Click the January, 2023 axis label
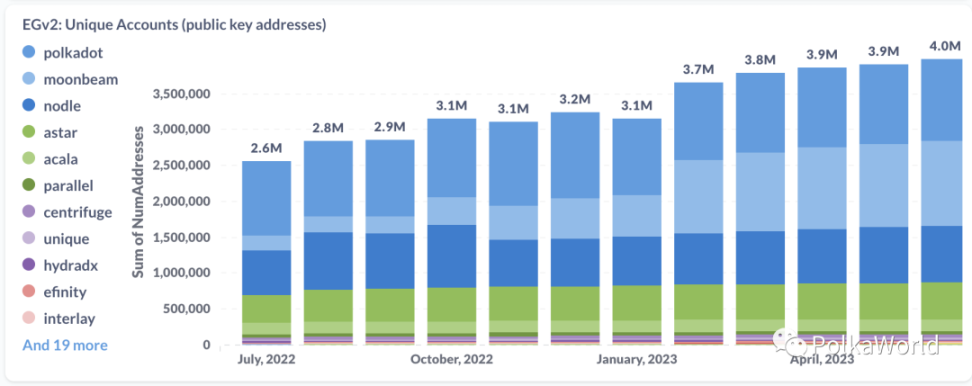 (637, 360)
